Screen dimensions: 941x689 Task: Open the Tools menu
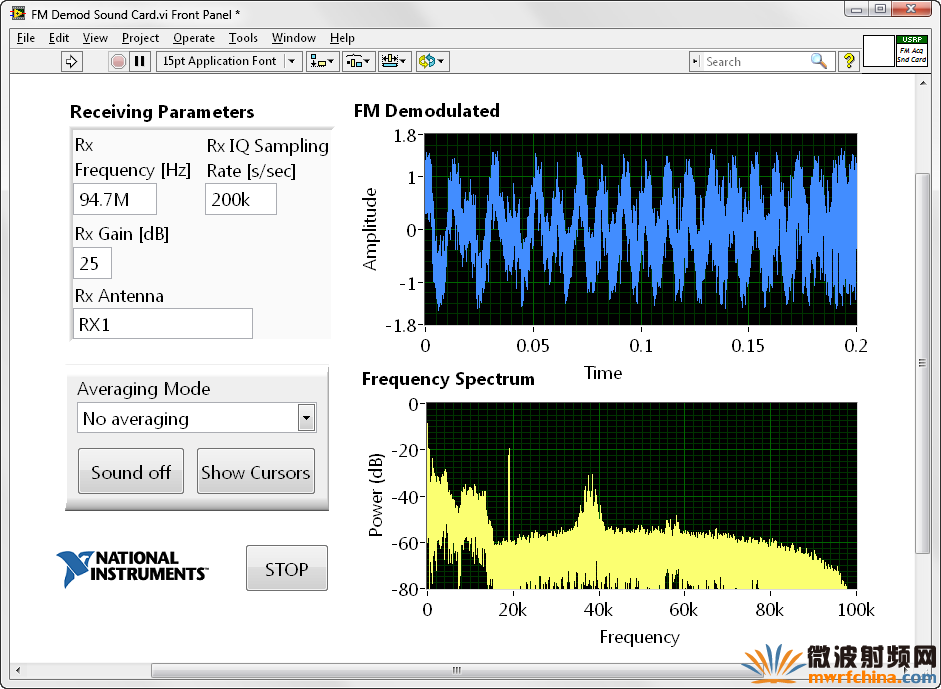(x=243, y=38)
